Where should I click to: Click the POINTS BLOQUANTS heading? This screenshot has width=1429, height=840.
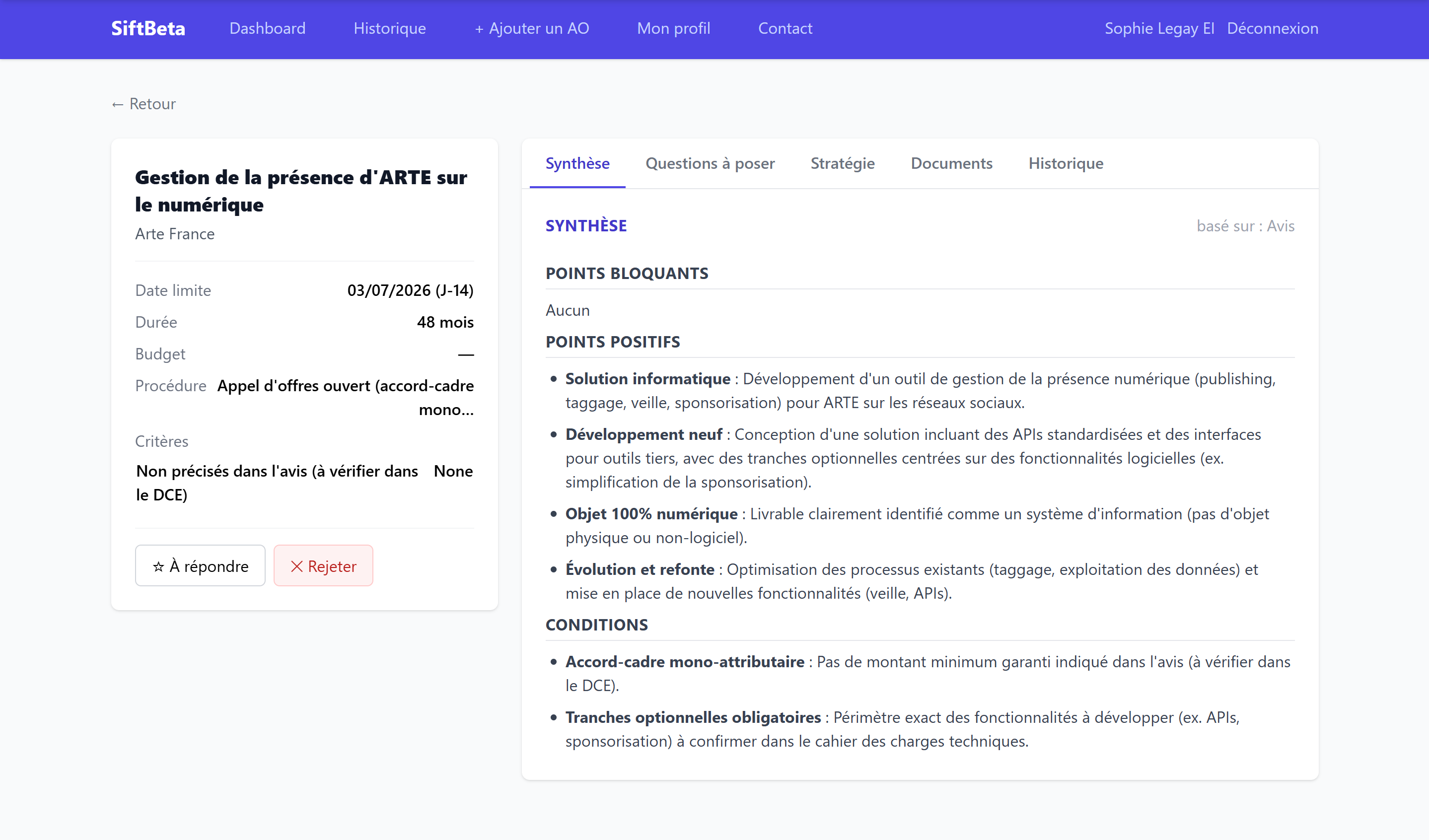point(627,273)
